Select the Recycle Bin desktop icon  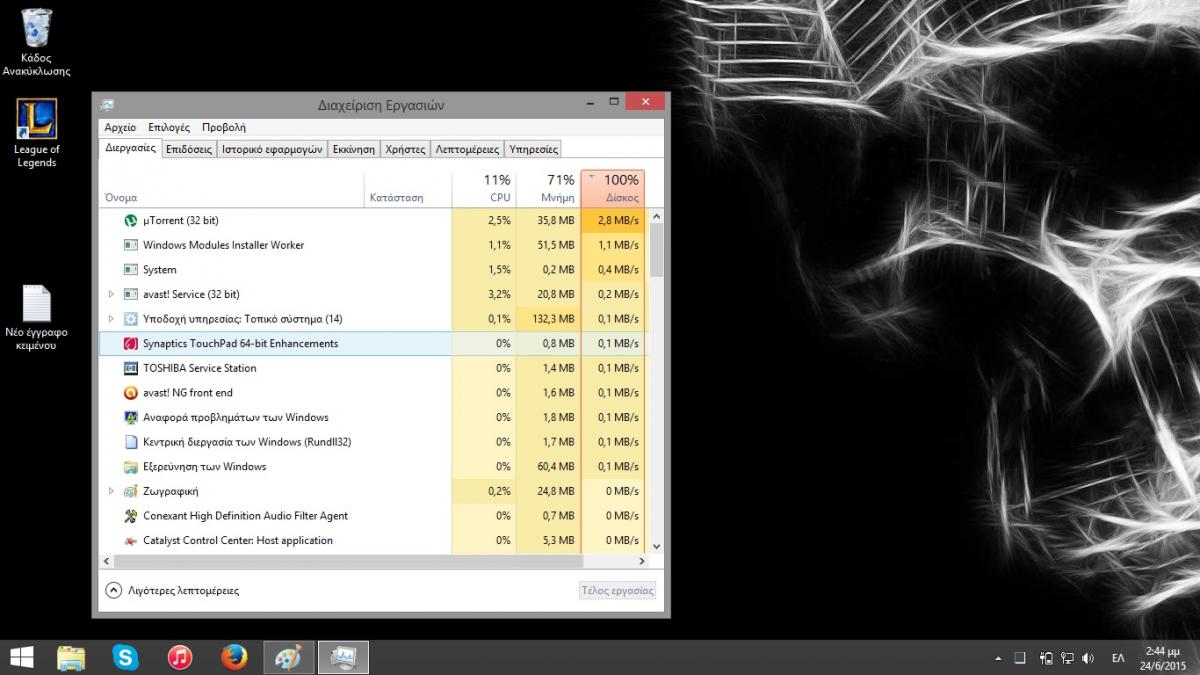pyautogui.click(x=36, y=43)
